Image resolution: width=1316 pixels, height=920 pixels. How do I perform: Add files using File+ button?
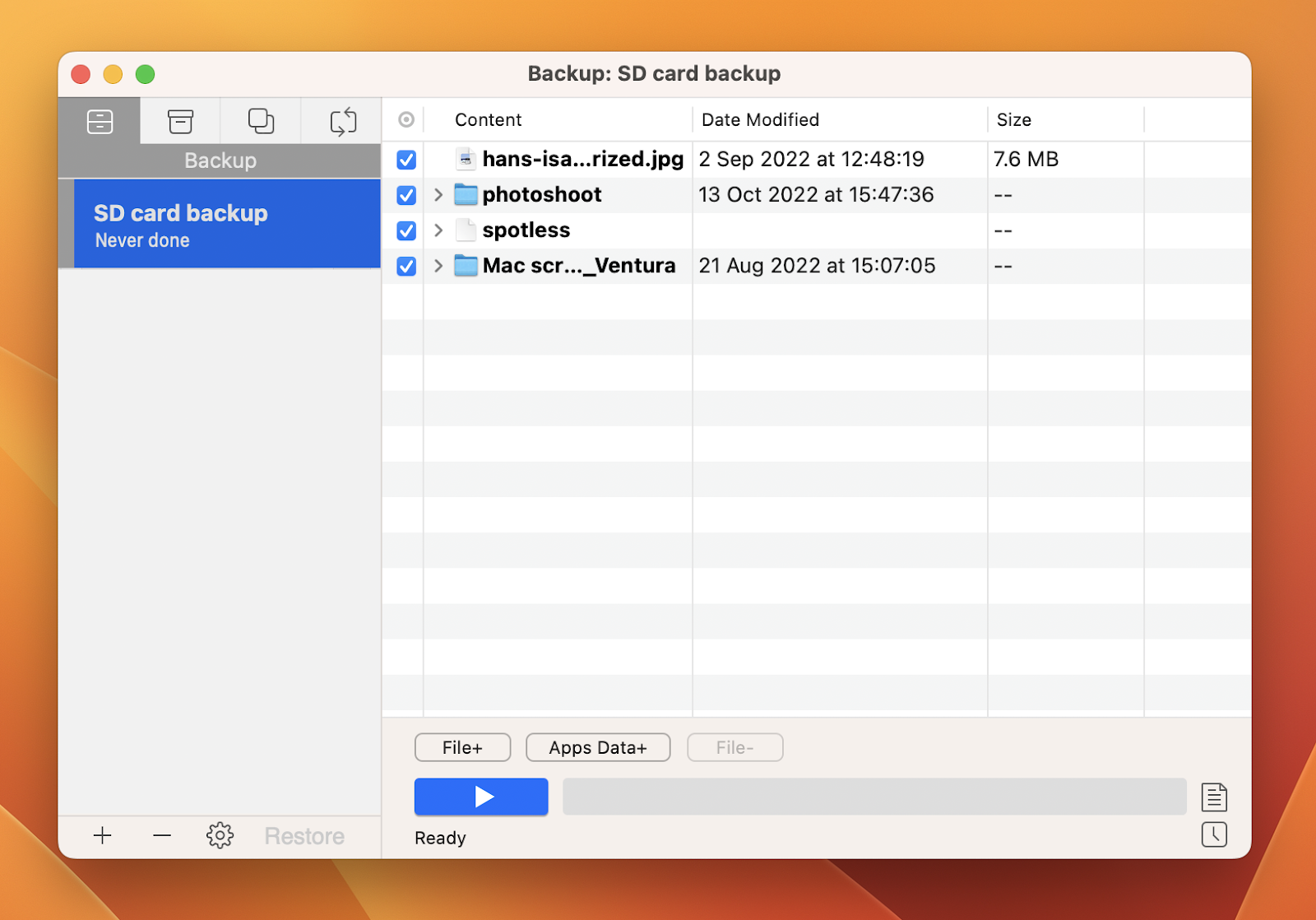462,747
